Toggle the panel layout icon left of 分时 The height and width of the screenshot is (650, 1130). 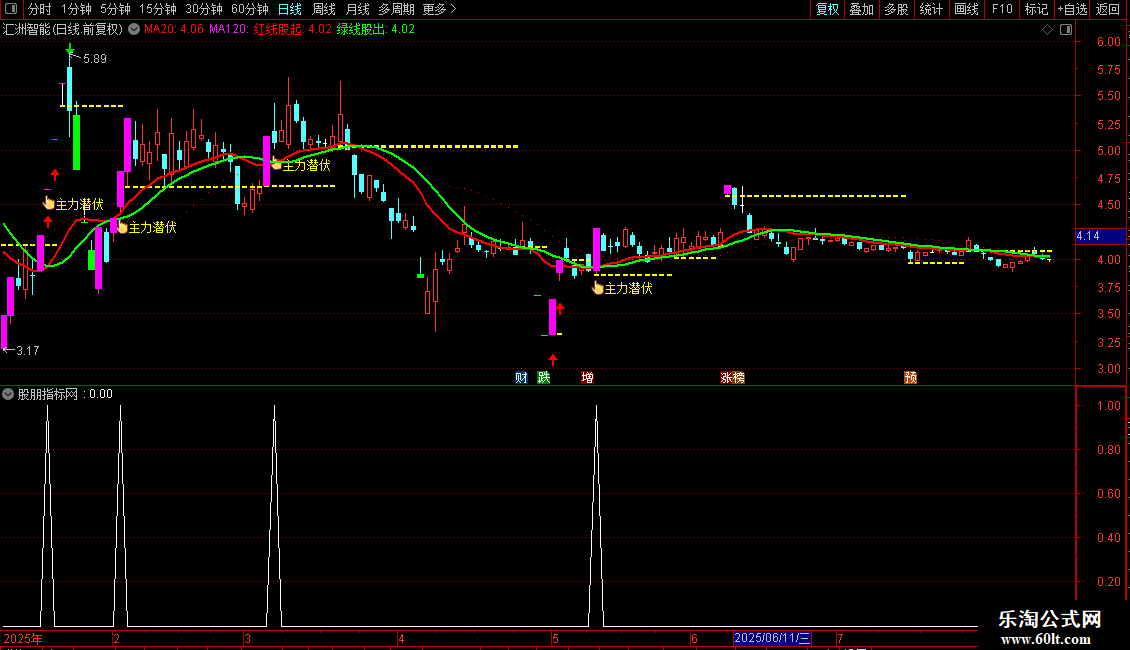pos(11,9)
